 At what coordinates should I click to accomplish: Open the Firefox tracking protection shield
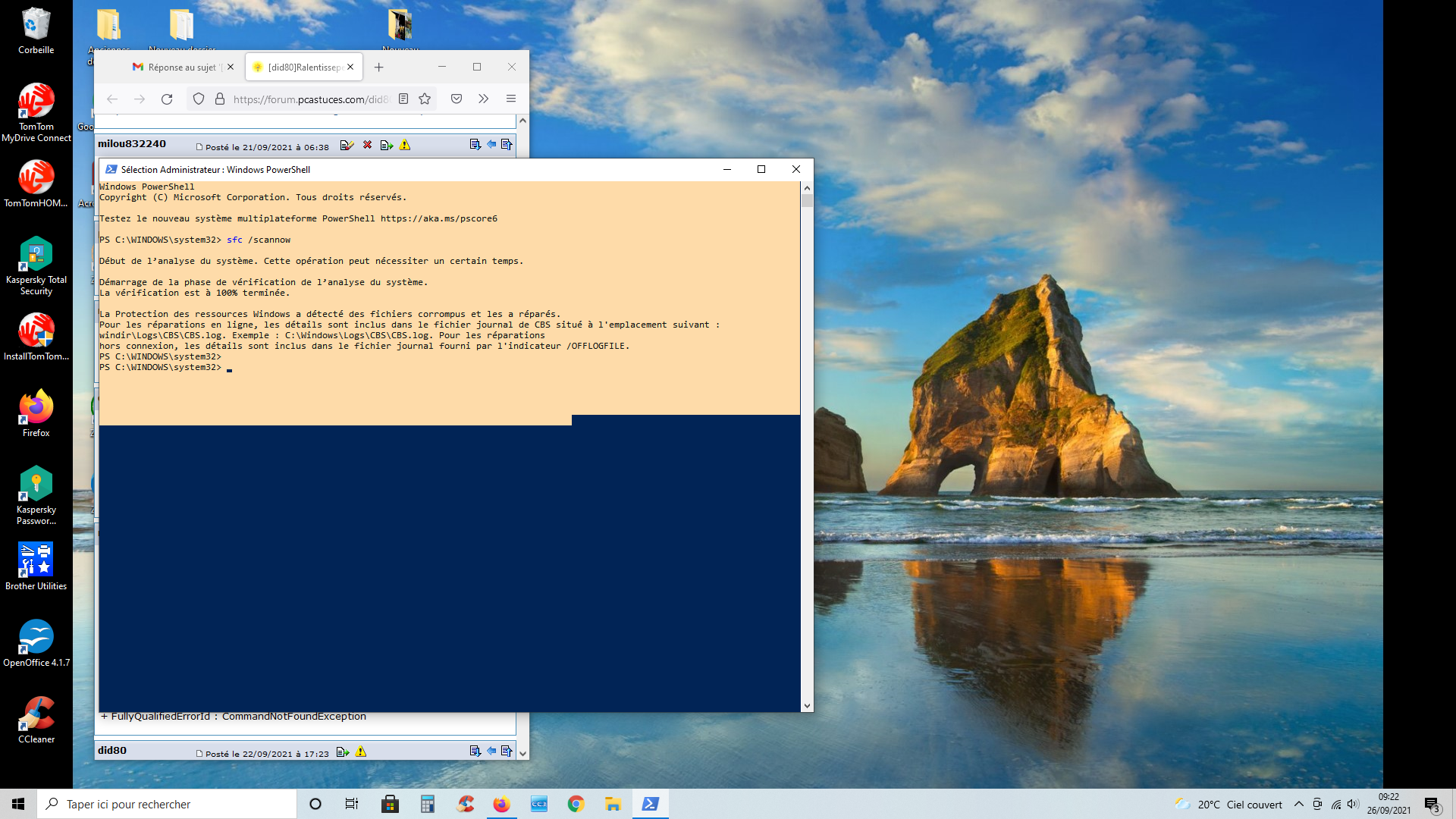coord(199,99)
